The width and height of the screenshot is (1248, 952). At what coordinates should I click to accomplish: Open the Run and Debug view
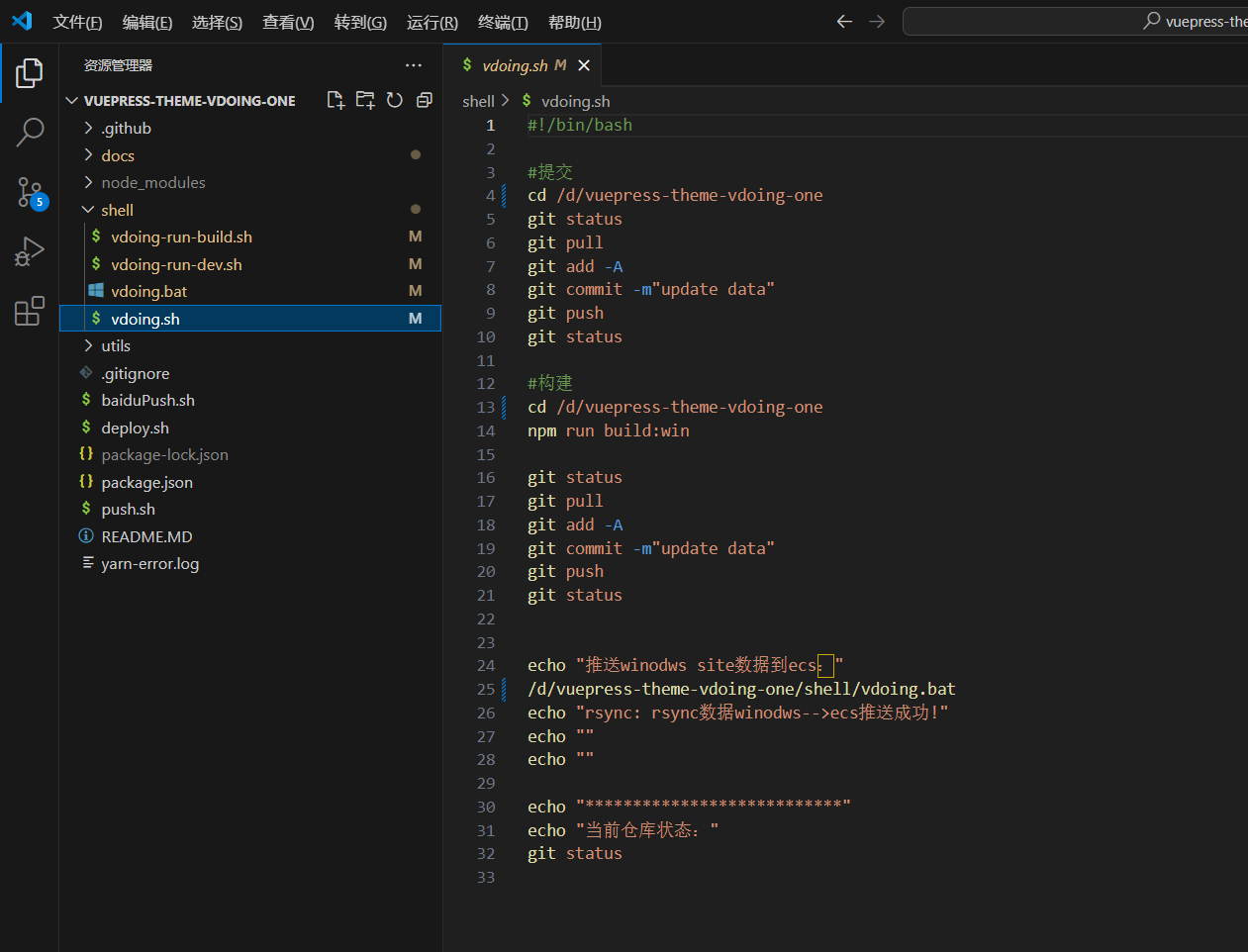coord(30,251)
